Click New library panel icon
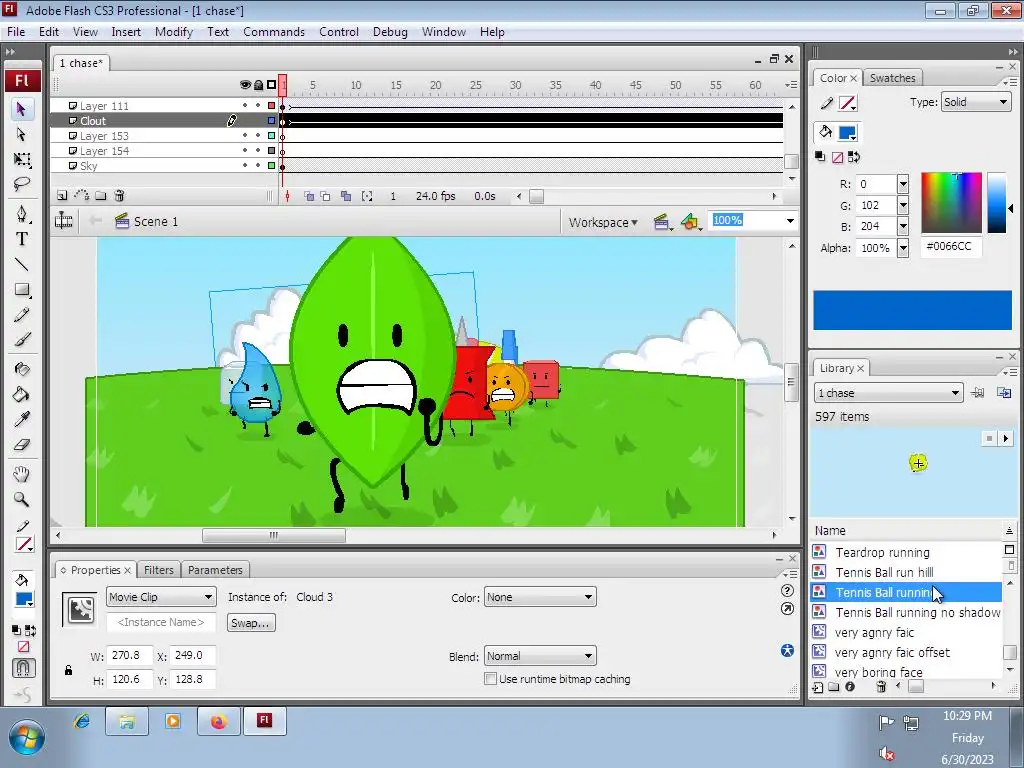 (x=1004, y=392)
